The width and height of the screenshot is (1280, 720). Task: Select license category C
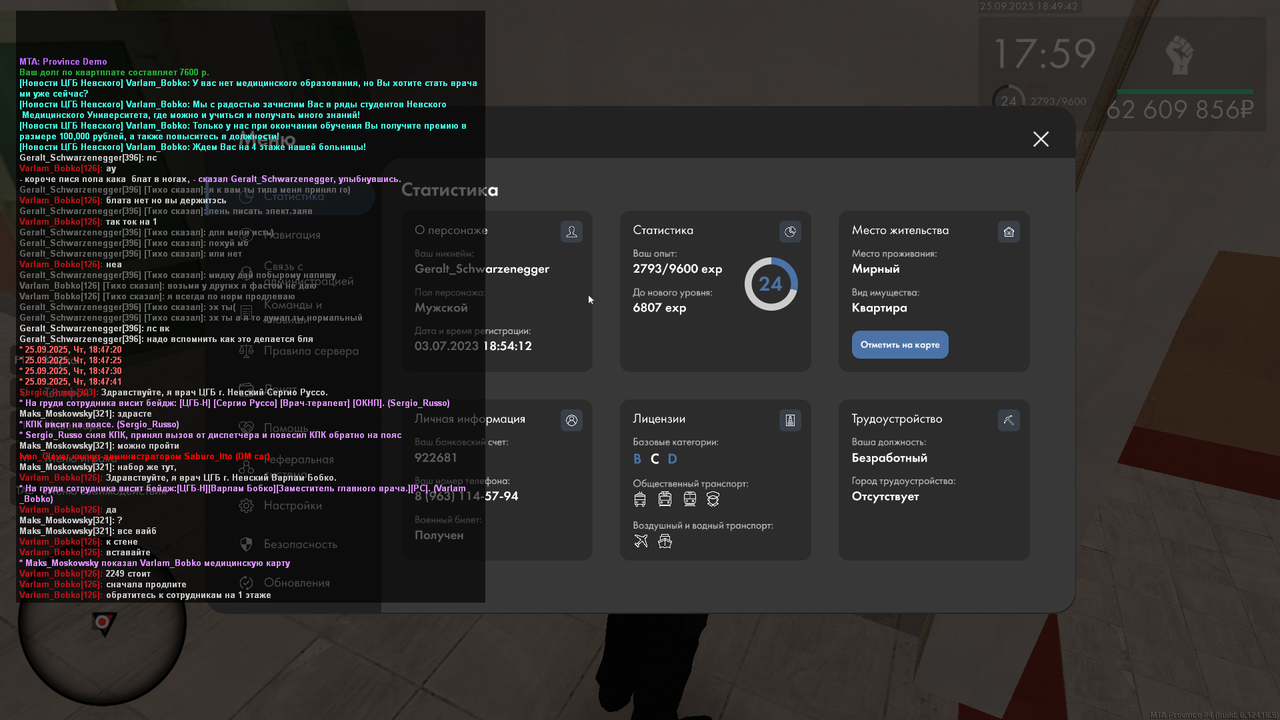point(655,459)
